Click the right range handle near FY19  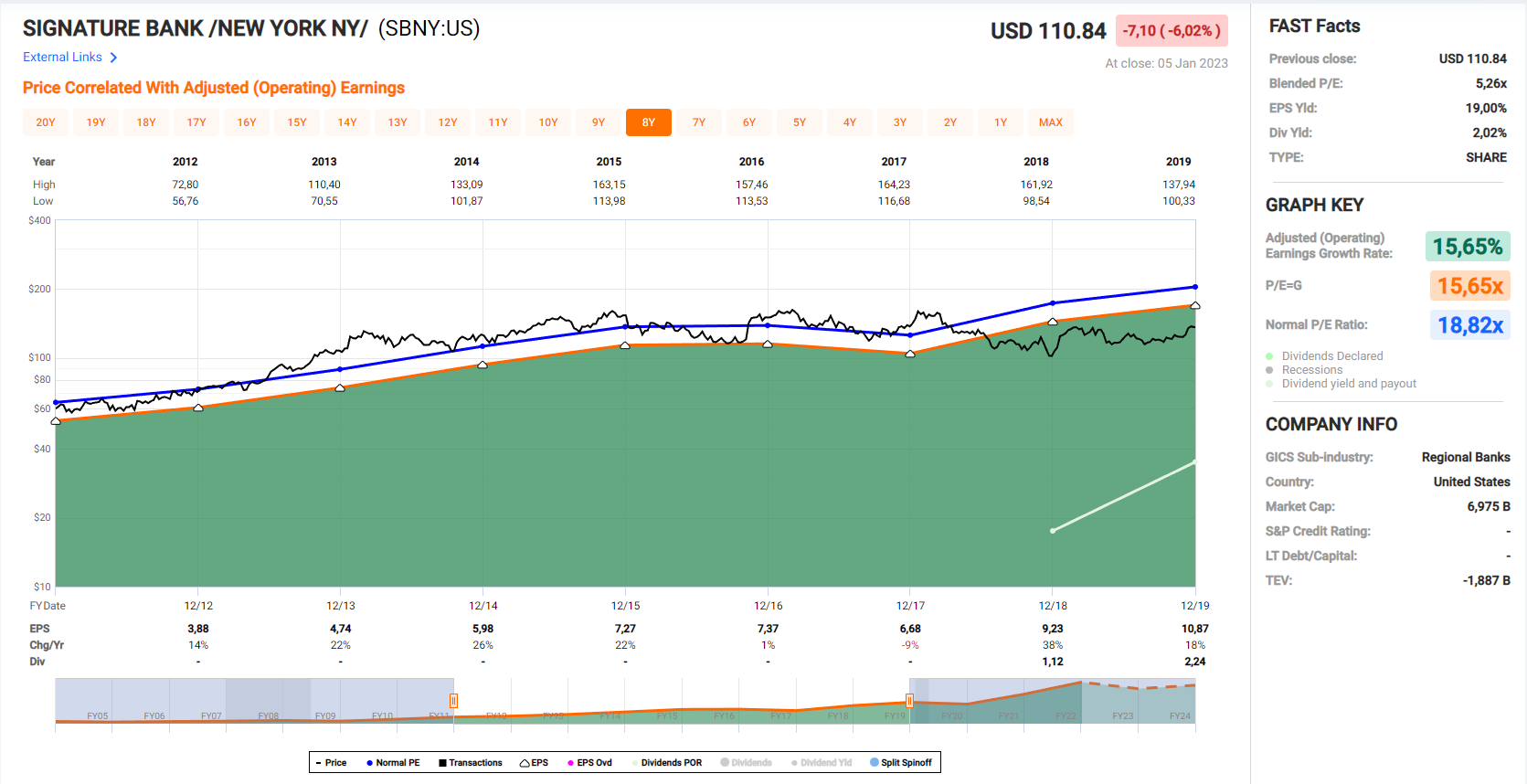point(909,701)
